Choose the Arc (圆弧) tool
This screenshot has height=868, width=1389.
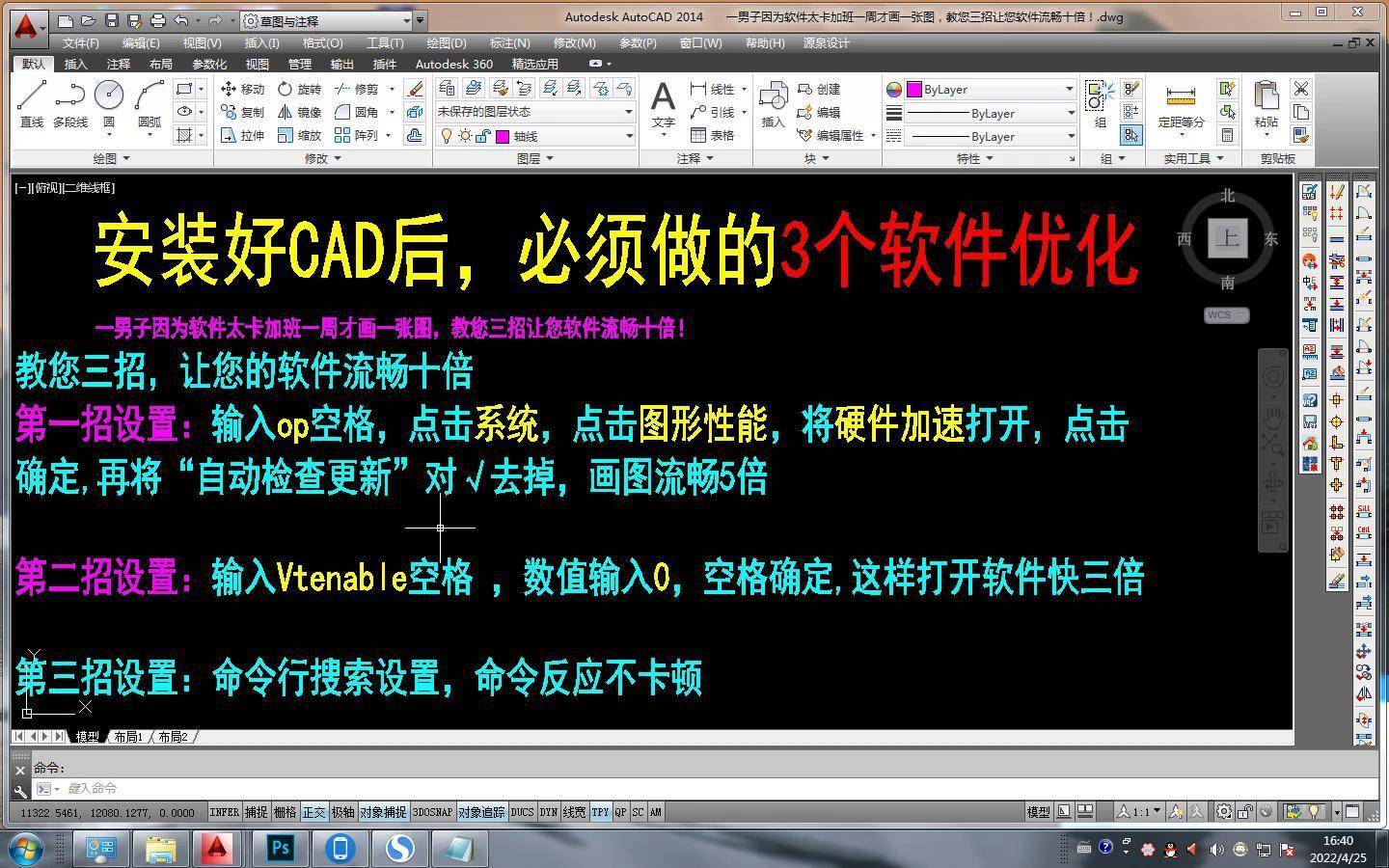150,104
